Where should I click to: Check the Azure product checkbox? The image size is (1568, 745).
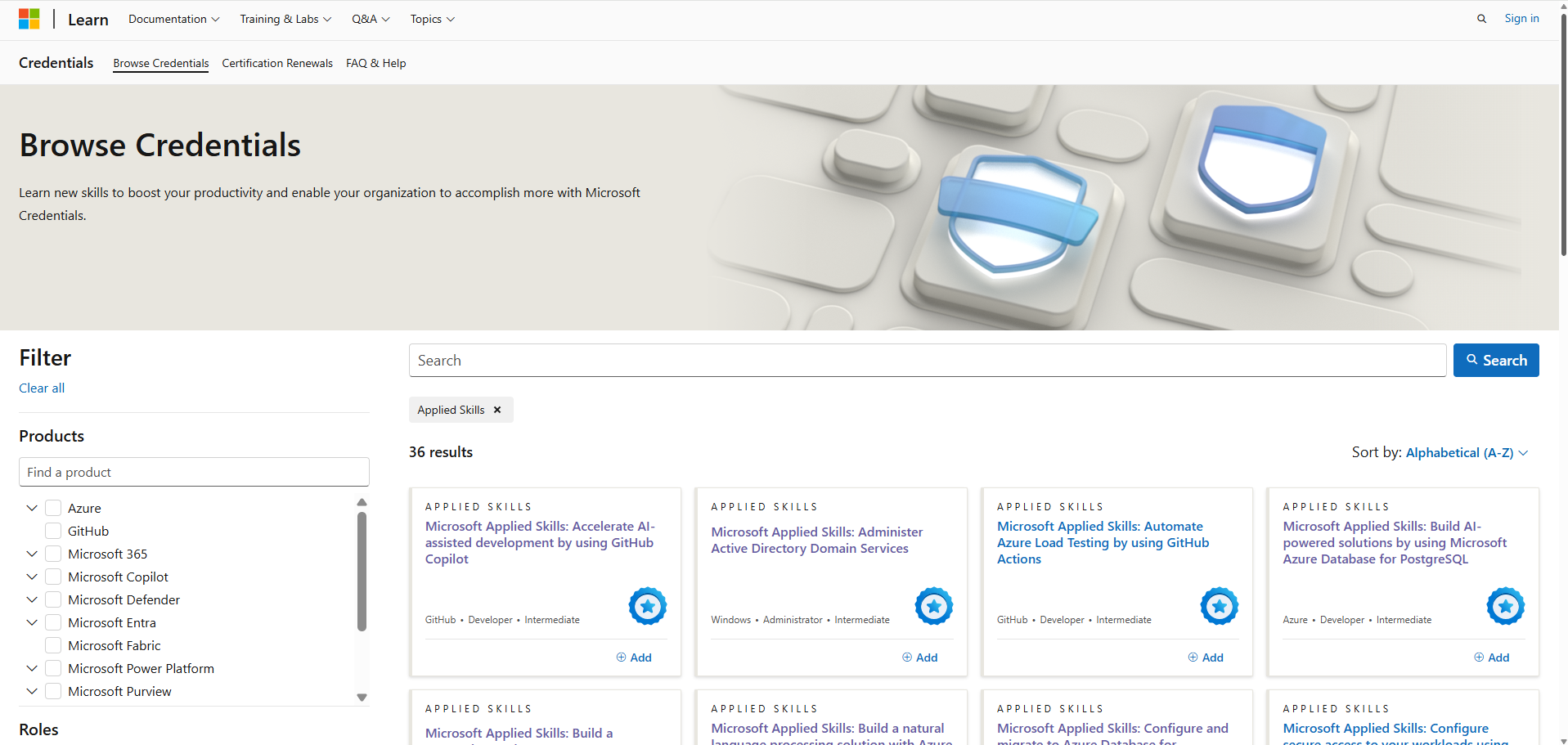53,508
